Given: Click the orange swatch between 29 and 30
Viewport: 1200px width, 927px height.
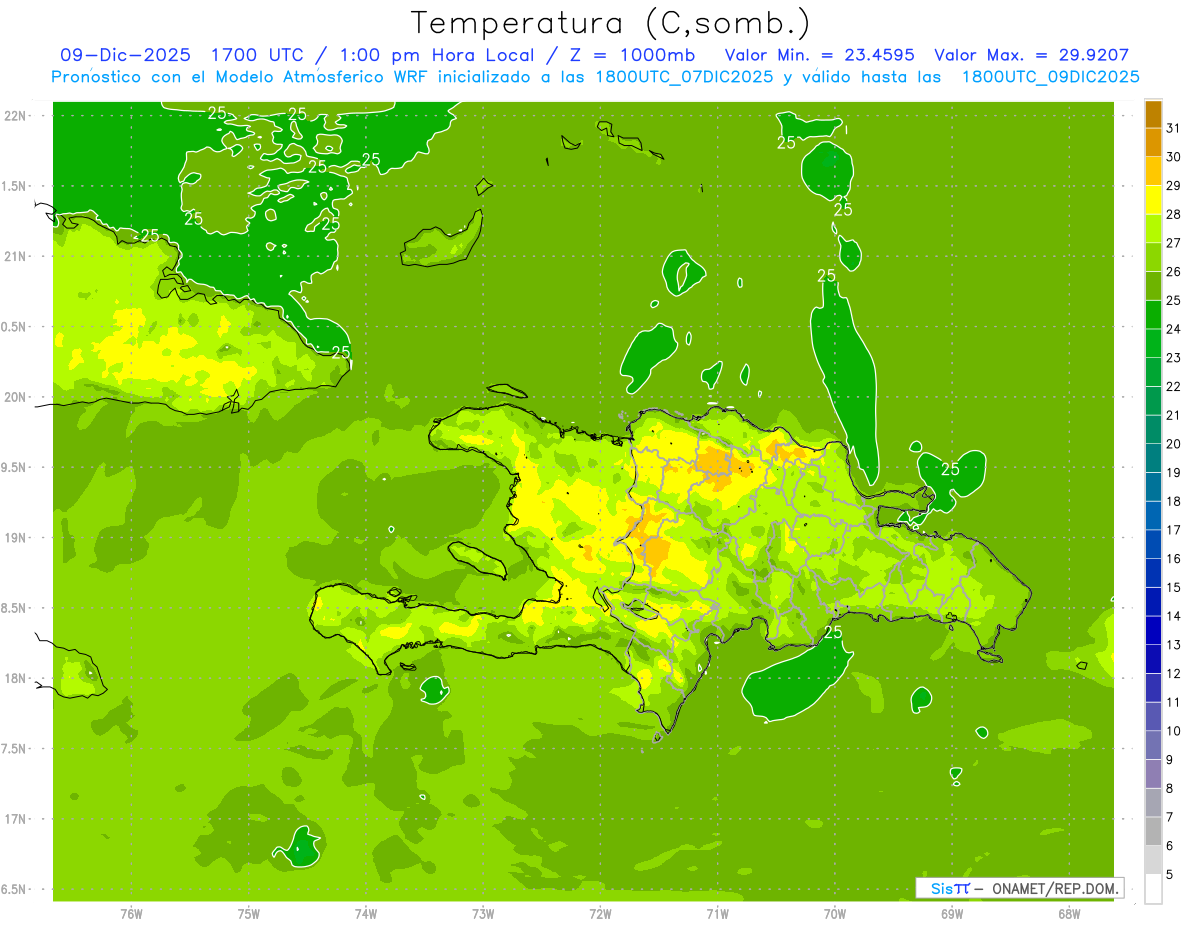Looking at the screenshot, I should tap(1153, 171).
